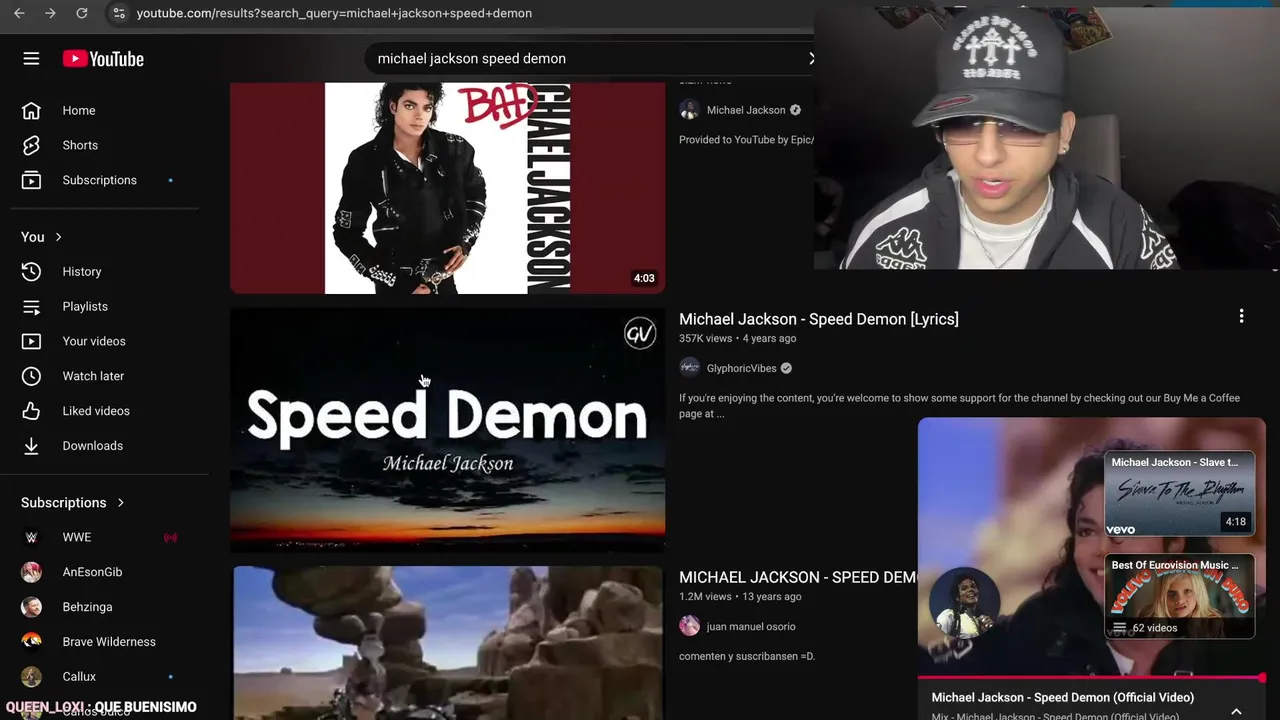This screenshot has height=720, width=1280.
Task: Open the desert rocks Speed Demon thumbnail
Action: 447,643
